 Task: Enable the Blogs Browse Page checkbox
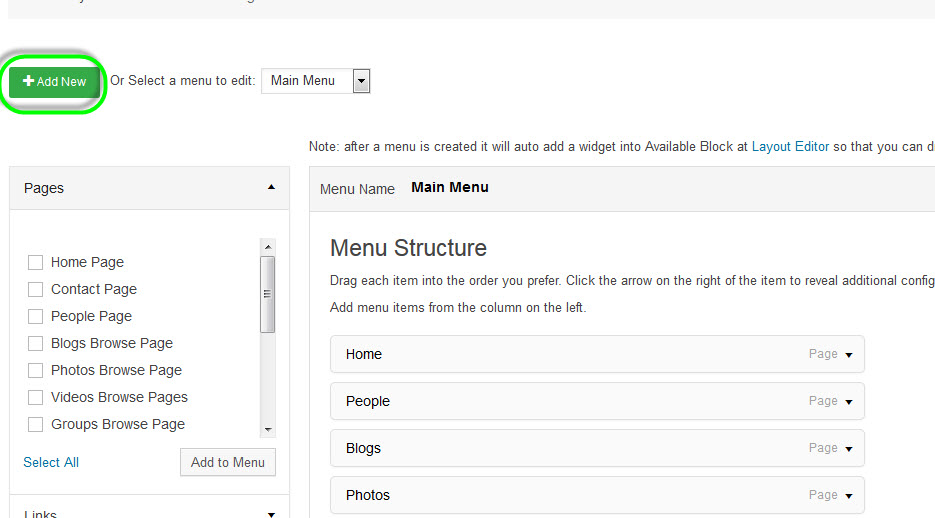pos(36,343)
